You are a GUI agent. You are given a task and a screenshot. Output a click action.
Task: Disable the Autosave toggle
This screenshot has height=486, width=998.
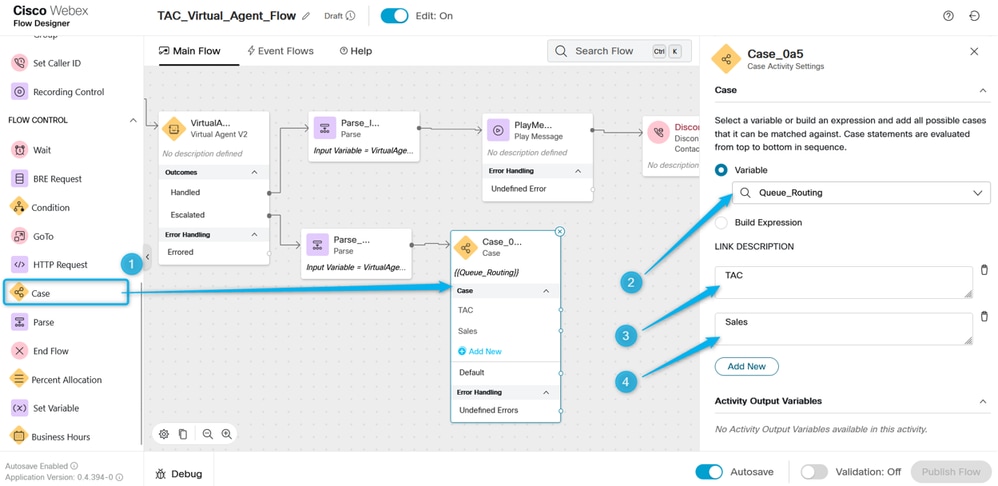709,472
